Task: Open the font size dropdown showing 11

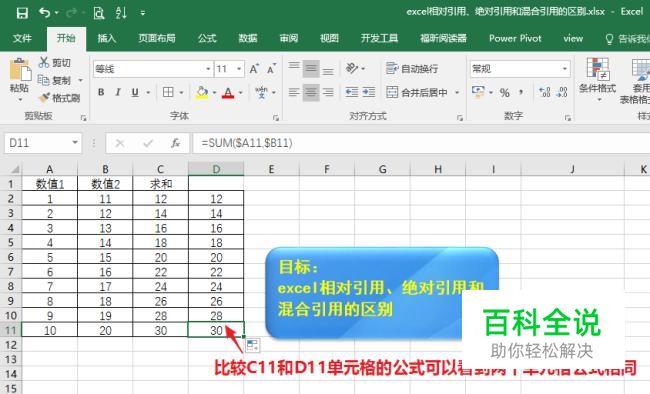Action: coord(239,69)
